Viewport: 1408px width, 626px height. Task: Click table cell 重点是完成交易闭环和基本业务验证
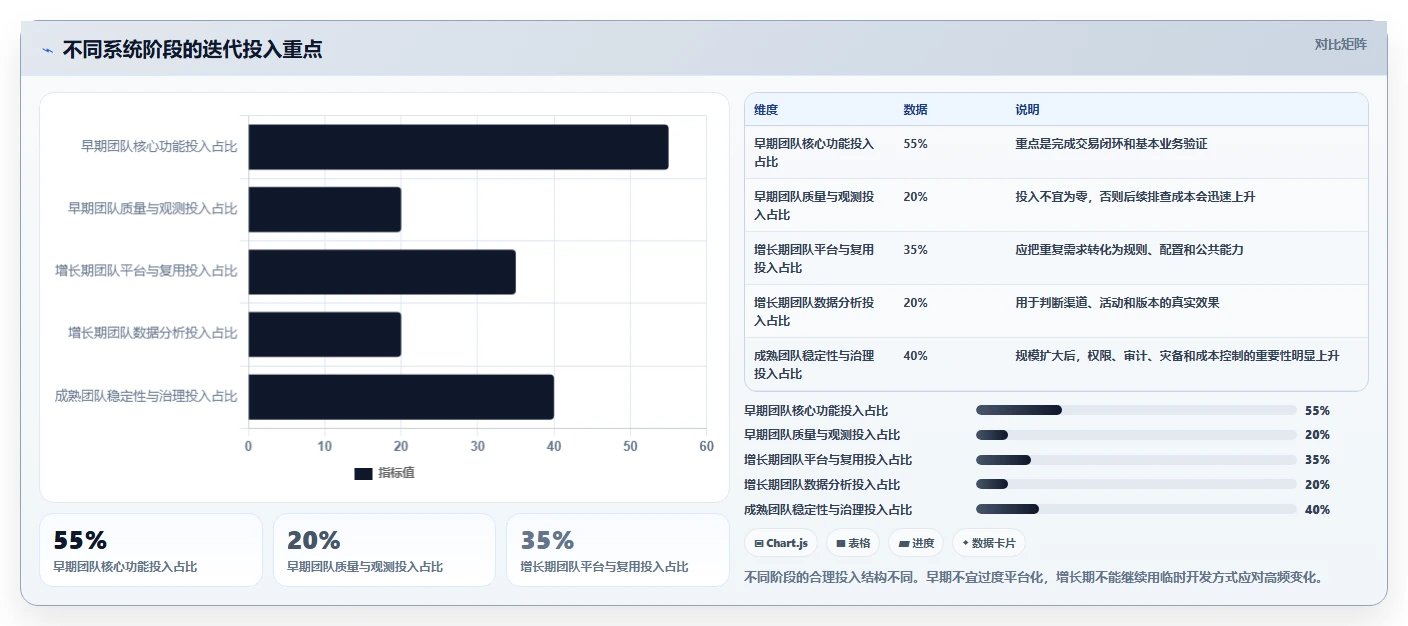(x=1111, y=144)
